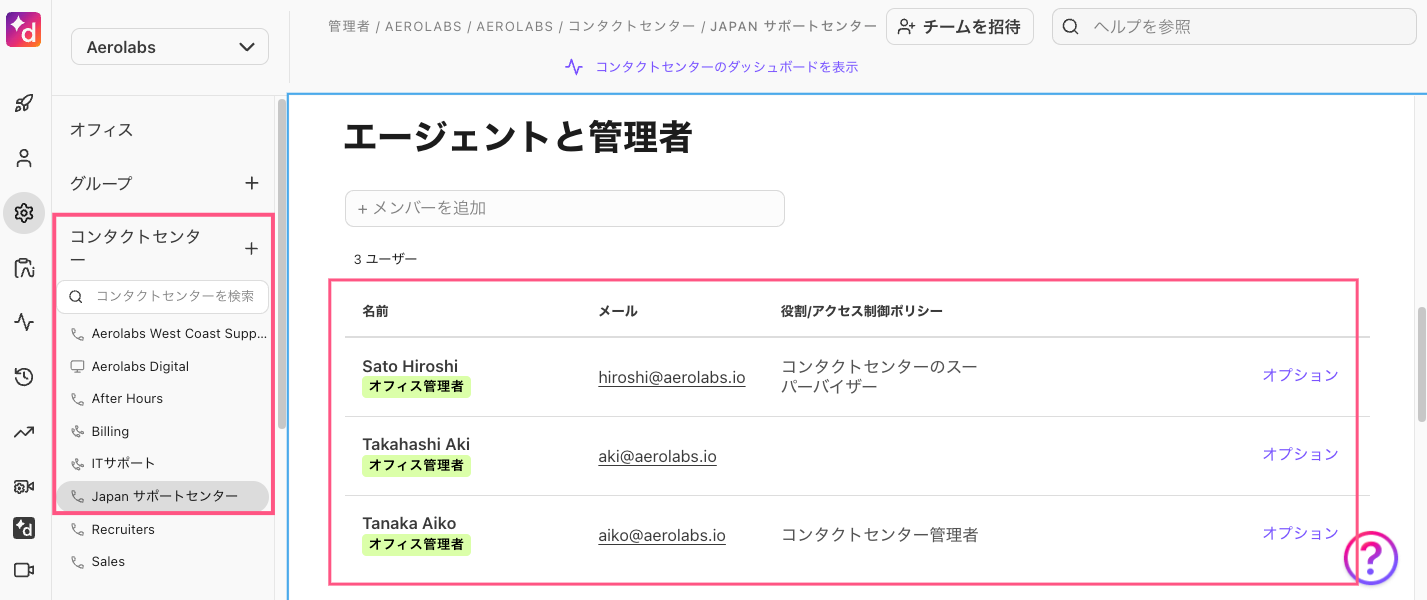
Task: Click コンタクトセンター管理者 role text
Action: click(x=880, y=535)
